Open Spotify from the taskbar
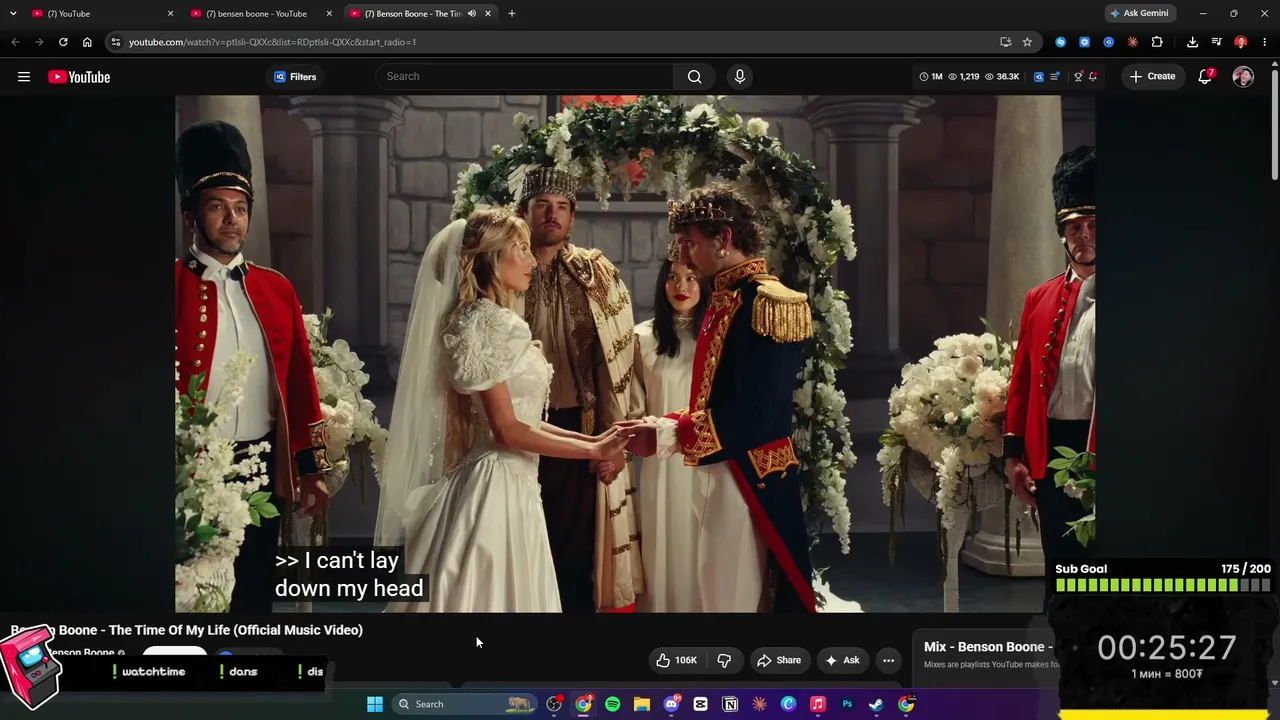 click(613, 704)
